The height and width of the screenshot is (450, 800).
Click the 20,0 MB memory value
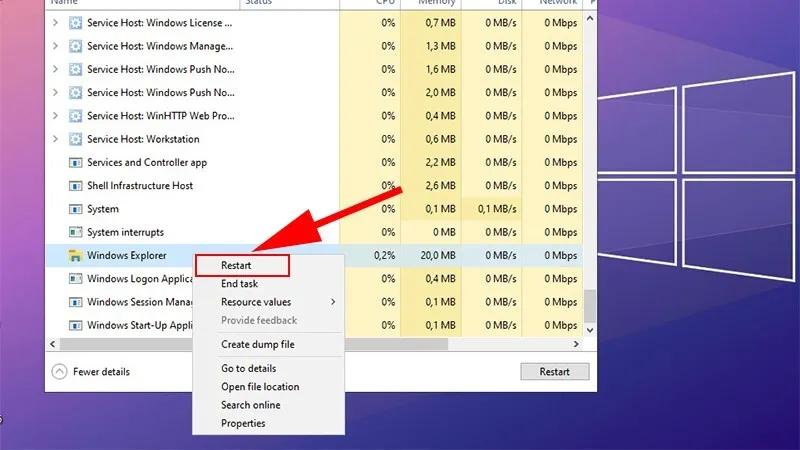tap(438, 256)
